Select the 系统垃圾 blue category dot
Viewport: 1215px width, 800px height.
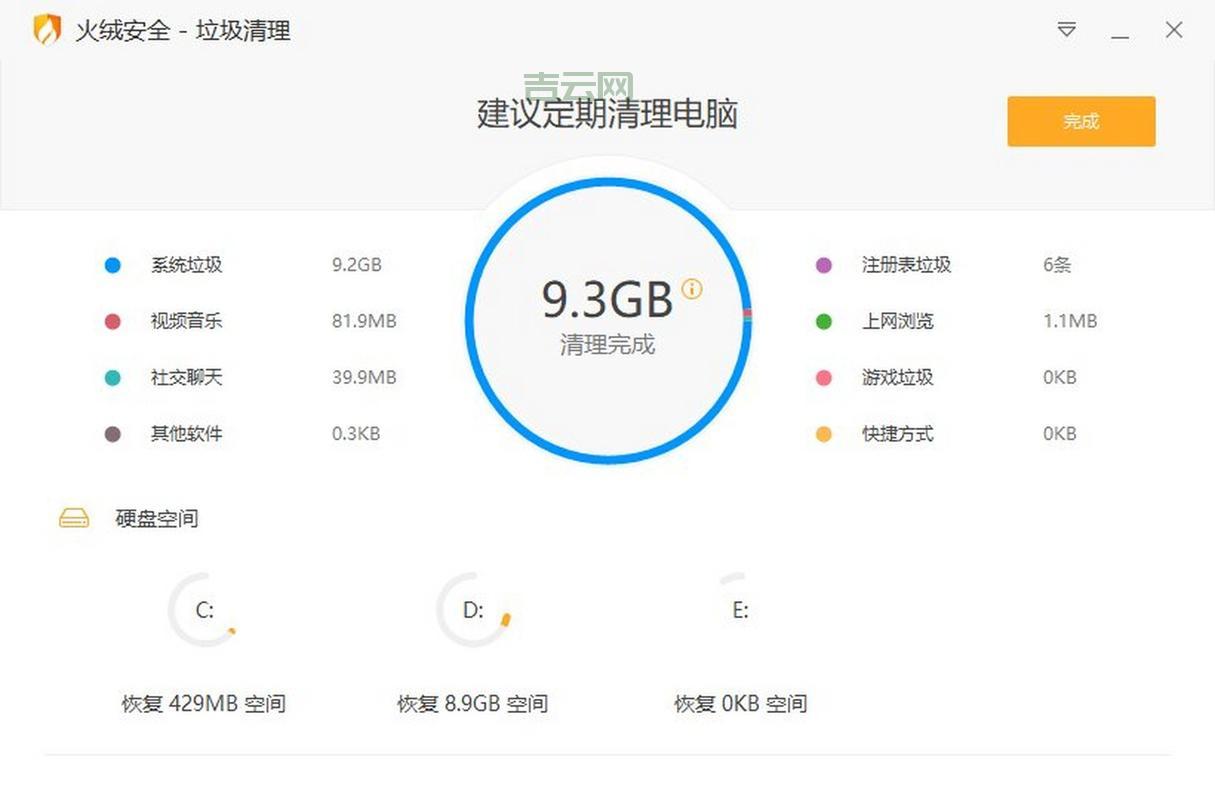(x=111, y=265)
